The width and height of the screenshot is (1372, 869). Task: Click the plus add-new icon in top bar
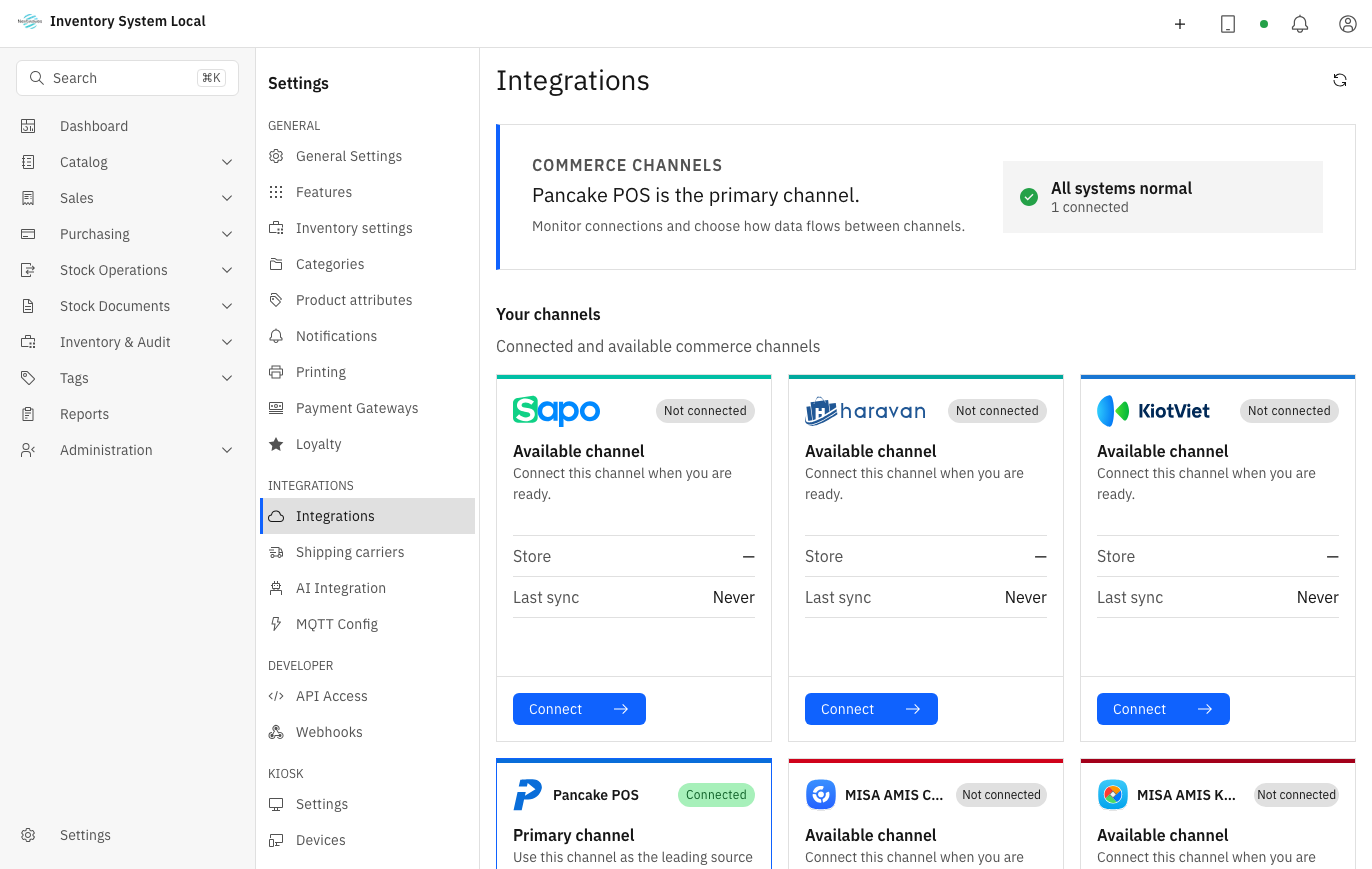[x=1180, y=24]
